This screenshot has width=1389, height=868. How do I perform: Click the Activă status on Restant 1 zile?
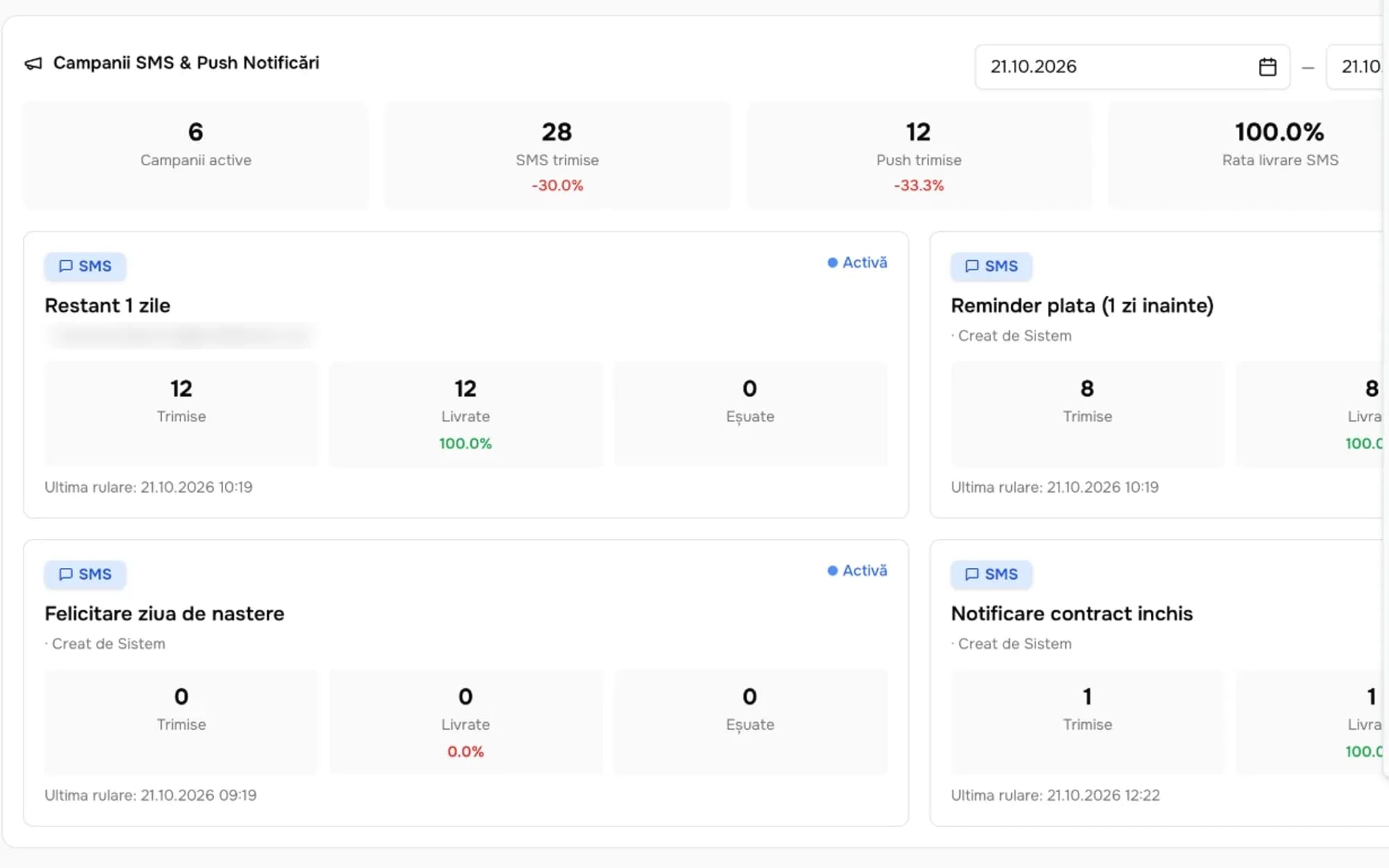click(857, 262)
